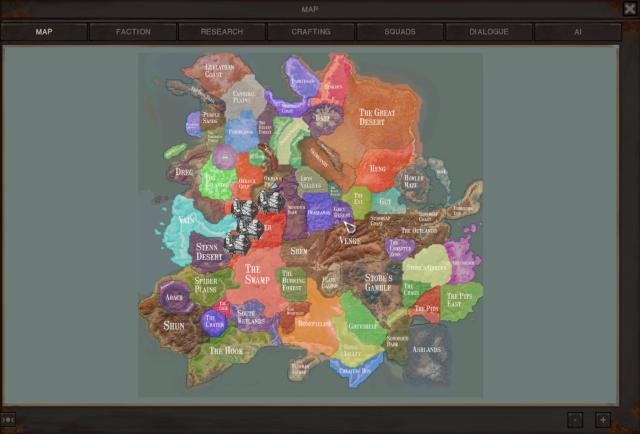Click the Vain region label
640x434 pixels.
(x=186, y=220)
